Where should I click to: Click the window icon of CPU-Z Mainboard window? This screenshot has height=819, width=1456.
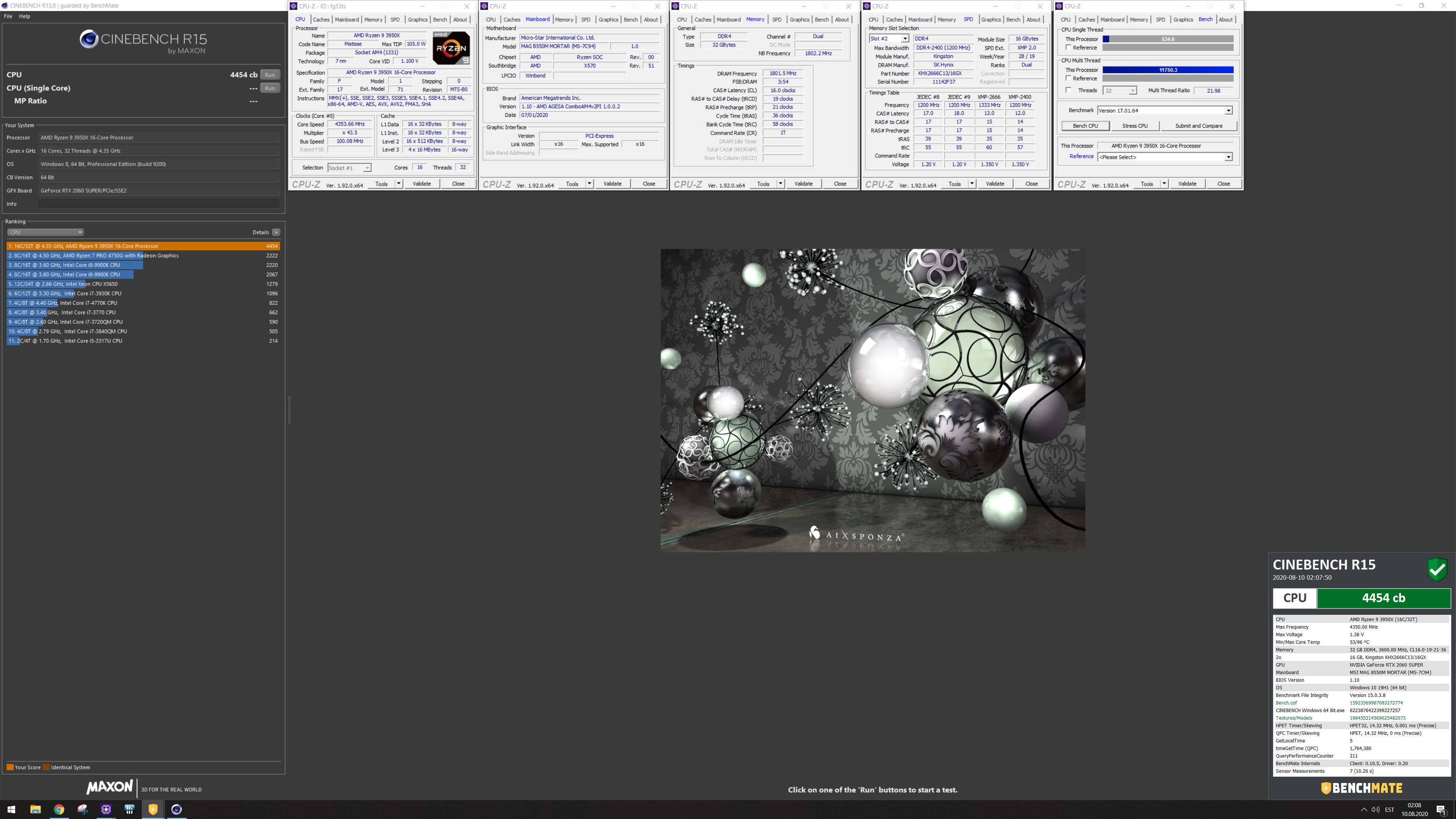[x=485, y=6]
